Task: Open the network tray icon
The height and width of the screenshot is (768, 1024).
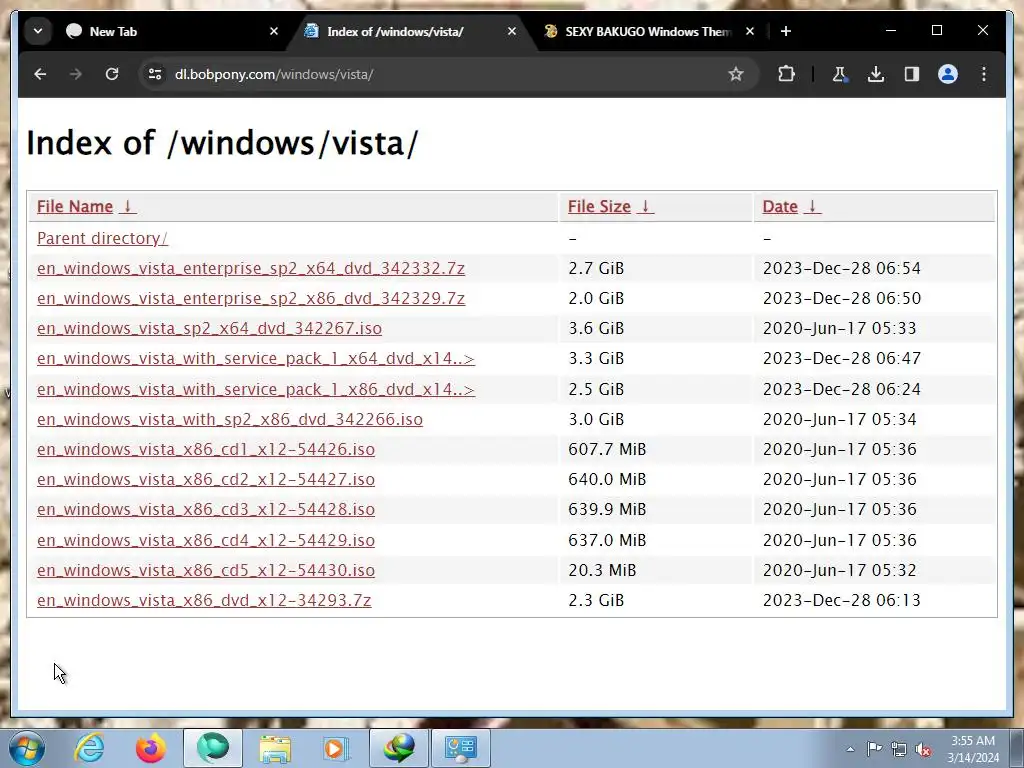Action: click(899, 749)
